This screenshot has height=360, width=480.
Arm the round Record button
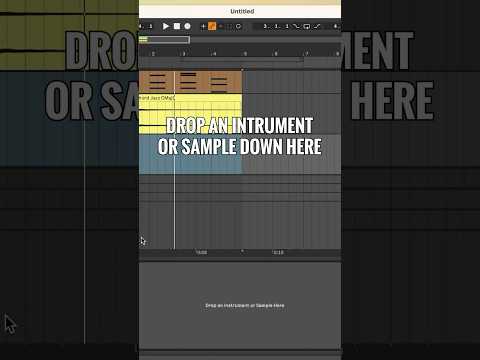coord(188,26)
